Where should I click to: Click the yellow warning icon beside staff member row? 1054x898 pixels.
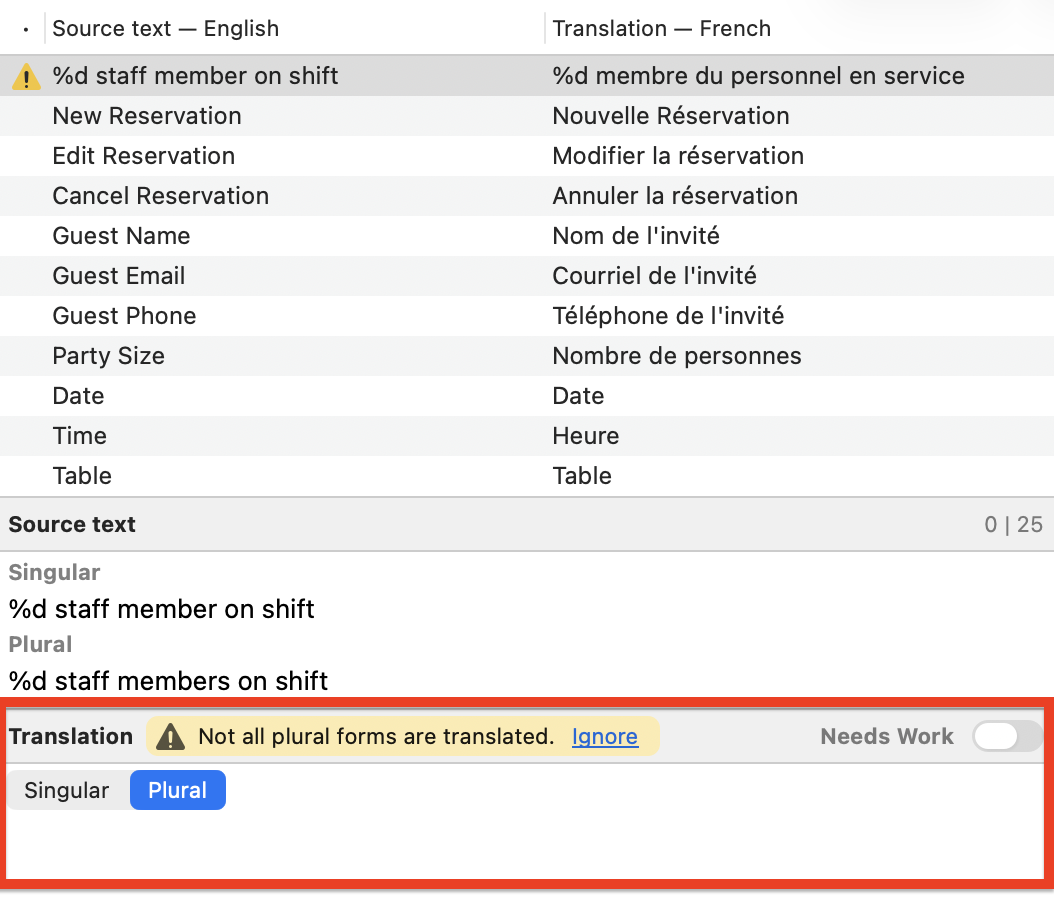coord(26,77)
